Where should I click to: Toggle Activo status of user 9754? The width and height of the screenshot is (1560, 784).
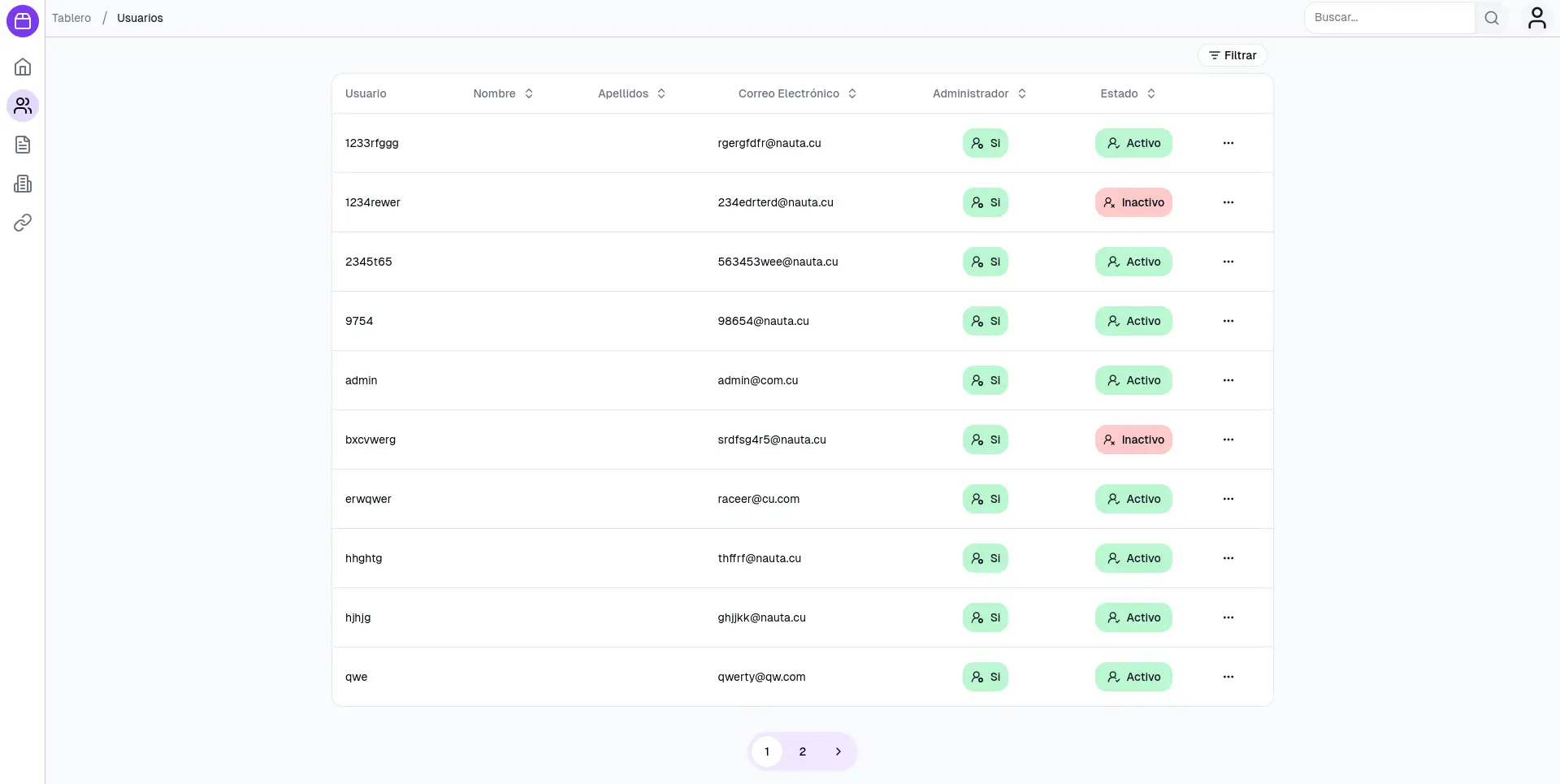click(1133, 321)
